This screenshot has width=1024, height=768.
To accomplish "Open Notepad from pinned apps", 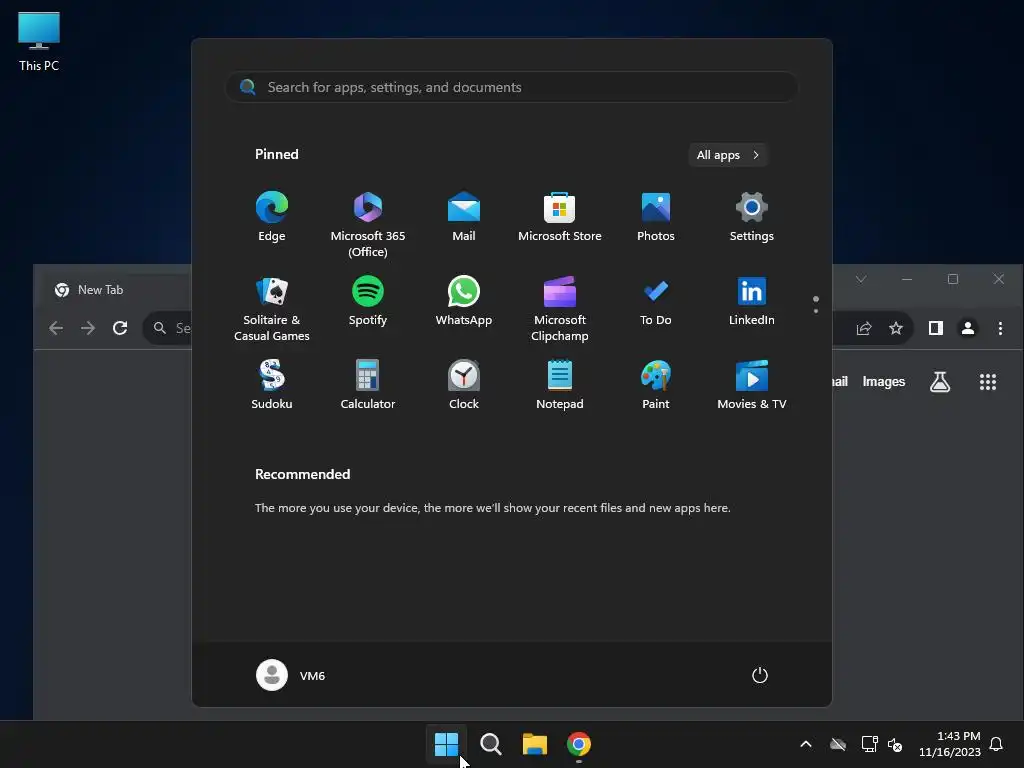I will pyautogui.click(x=560, y=385).
